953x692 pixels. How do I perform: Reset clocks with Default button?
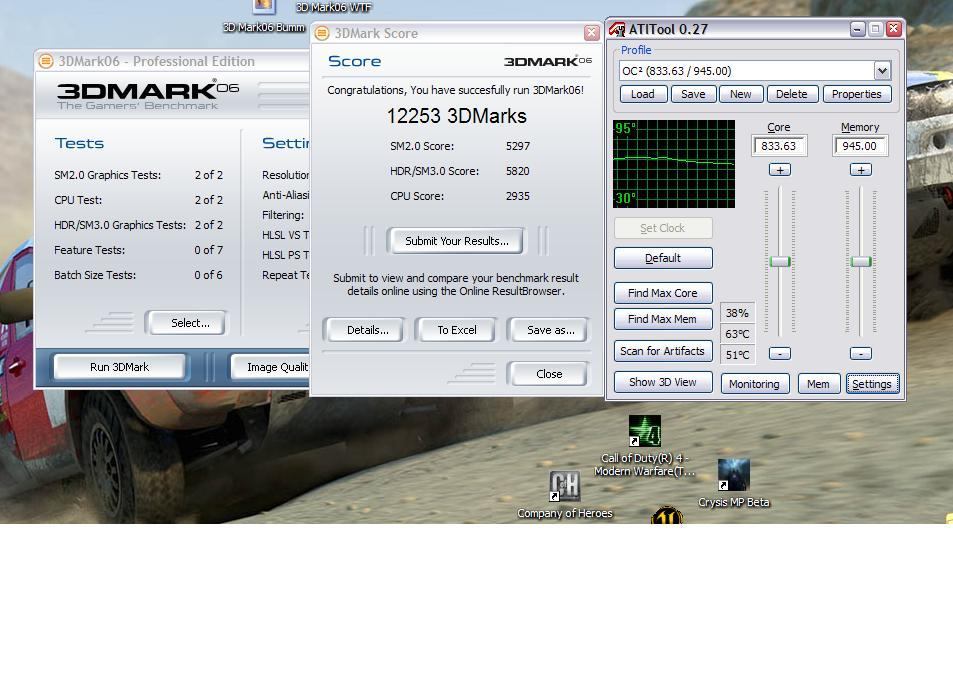coord(663,258)
